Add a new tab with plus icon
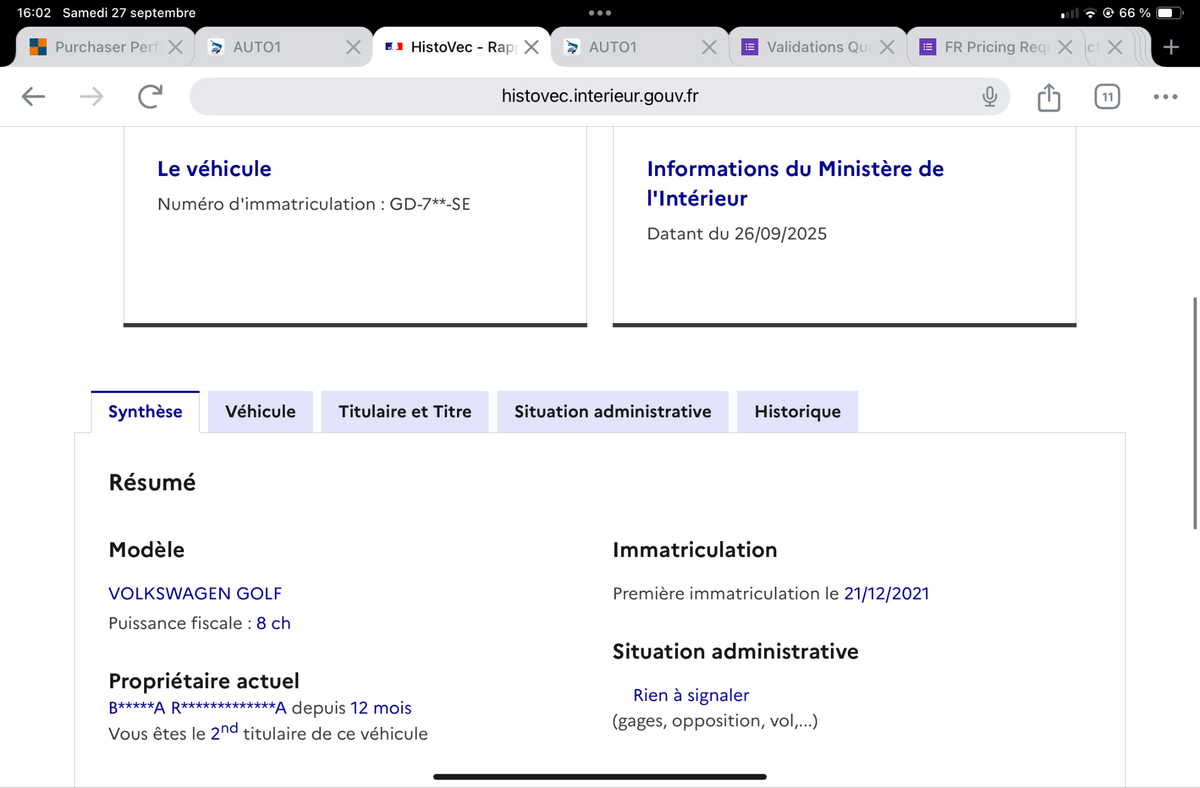 coord(1171,47)
